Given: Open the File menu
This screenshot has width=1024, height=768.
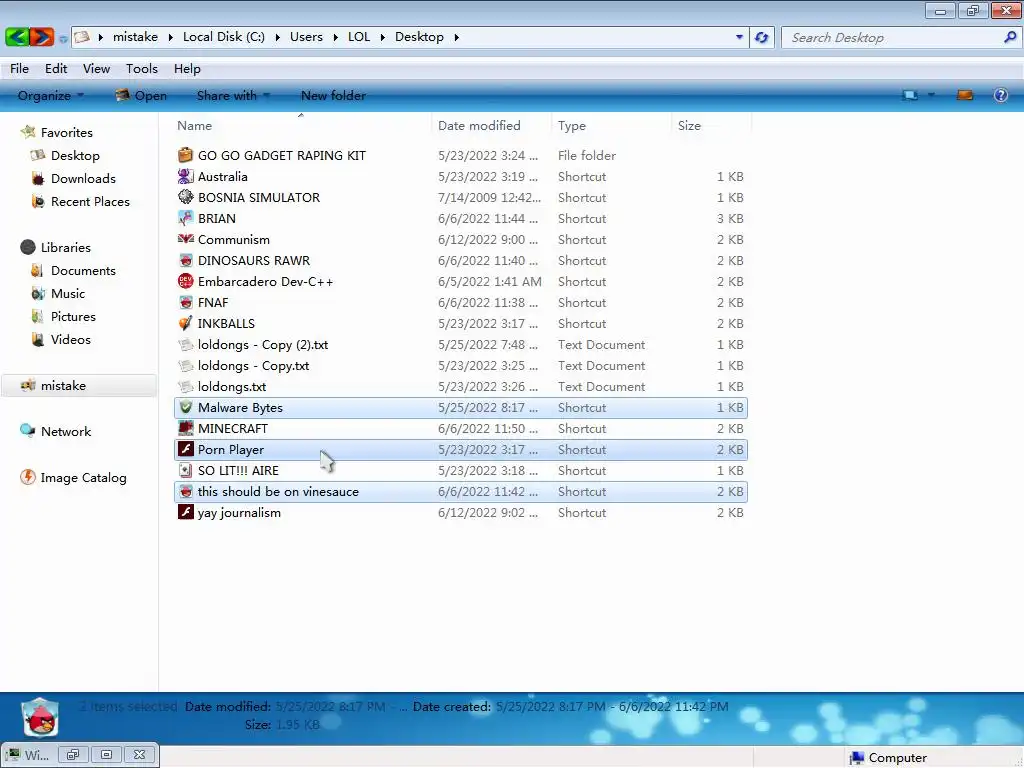Looking at the screenshot, I should click(x=20, y=69).
